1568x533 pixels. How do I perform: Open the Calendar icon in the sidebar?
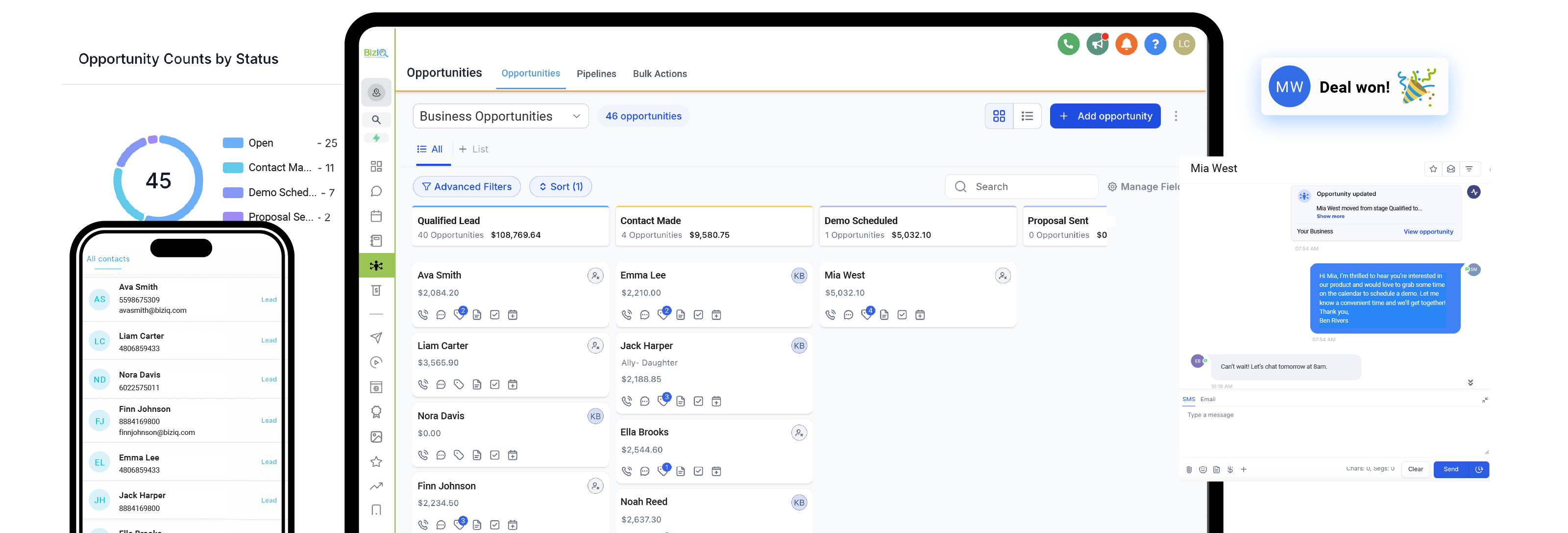tap(376, 215)
